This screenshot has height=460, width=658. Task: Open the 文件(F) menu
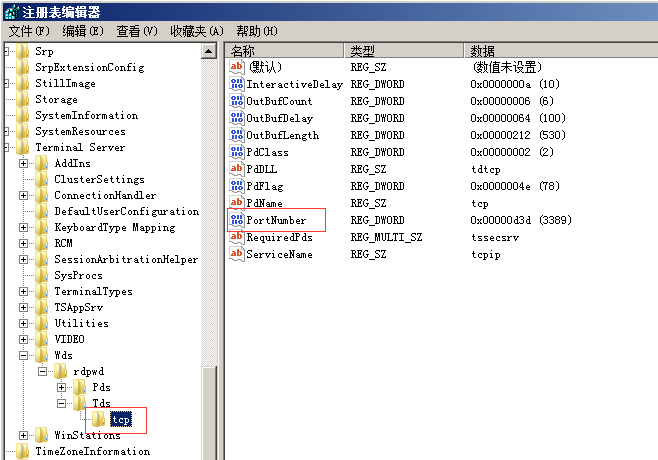pos(29,31)
